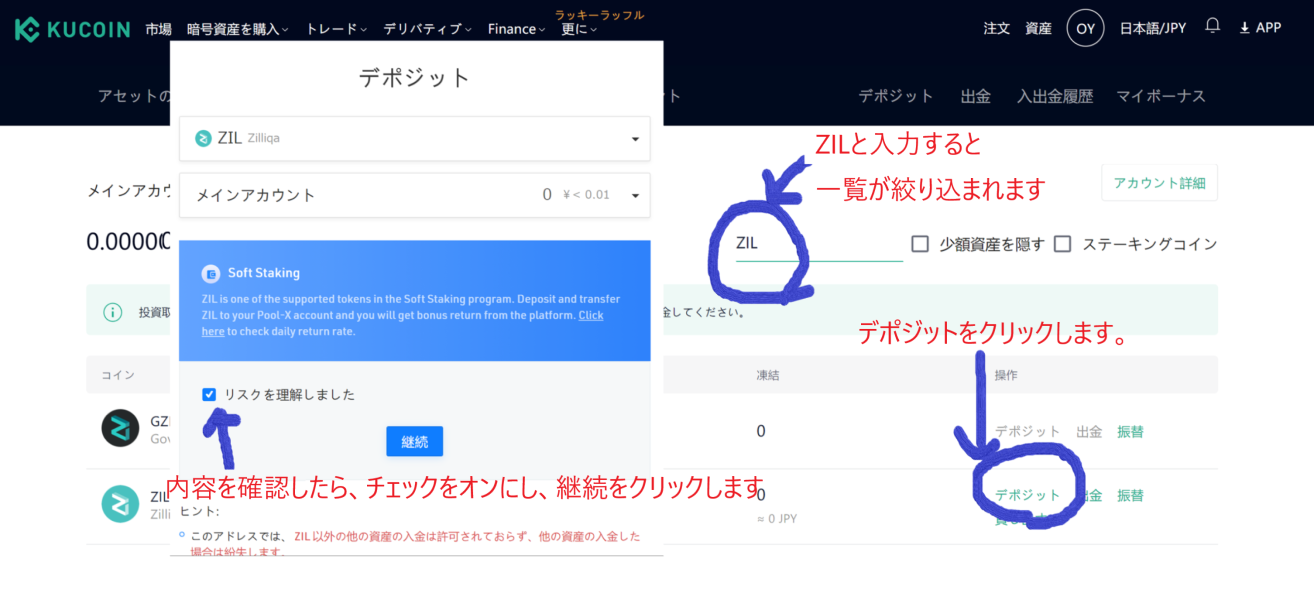Switch to the 出金 tab in sub-navigation

tap(976, 96)
